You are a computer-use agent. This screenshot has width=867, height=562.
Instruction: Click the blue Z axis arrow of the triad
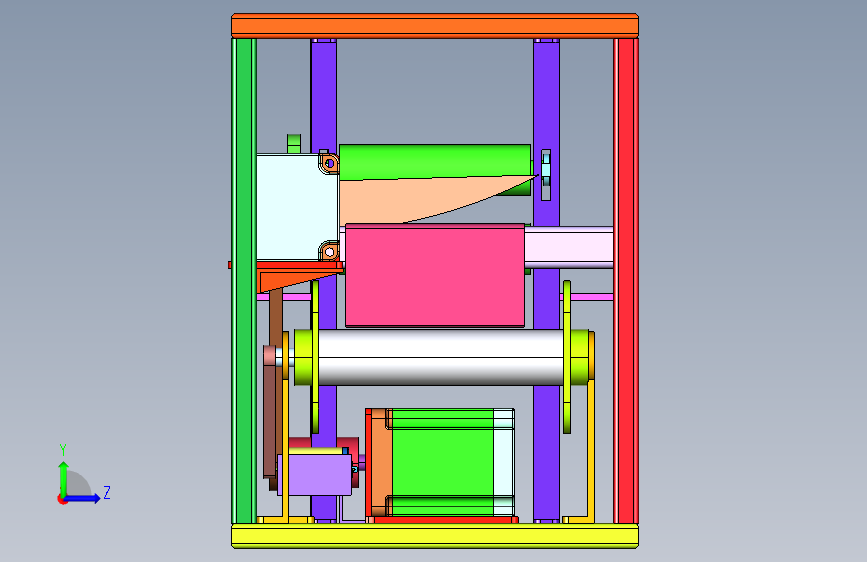point(83,498)
